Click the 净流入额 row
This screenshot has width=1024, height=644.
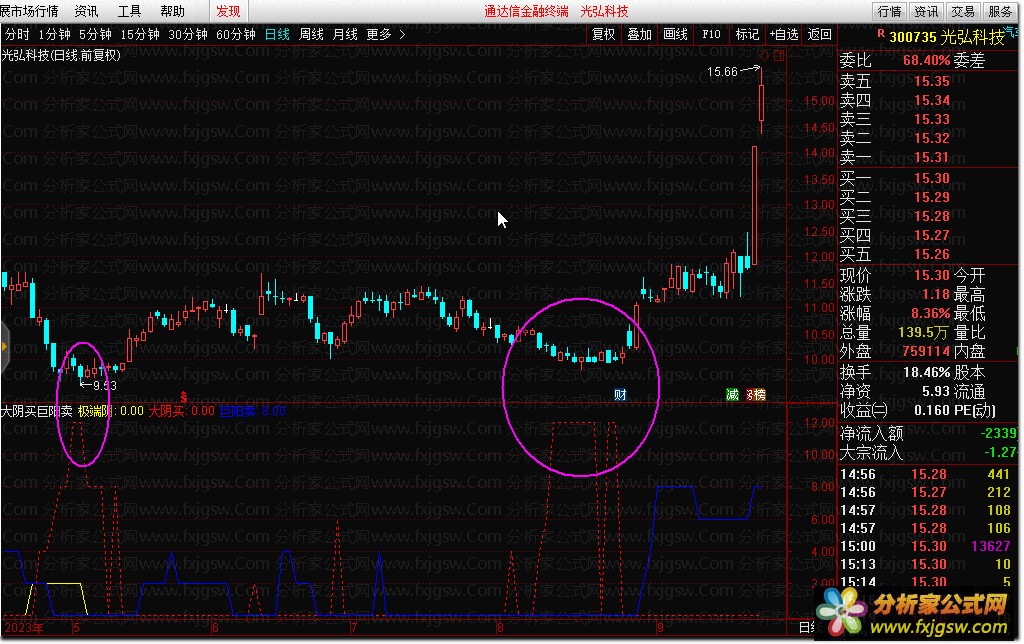(x=928, y=433)
